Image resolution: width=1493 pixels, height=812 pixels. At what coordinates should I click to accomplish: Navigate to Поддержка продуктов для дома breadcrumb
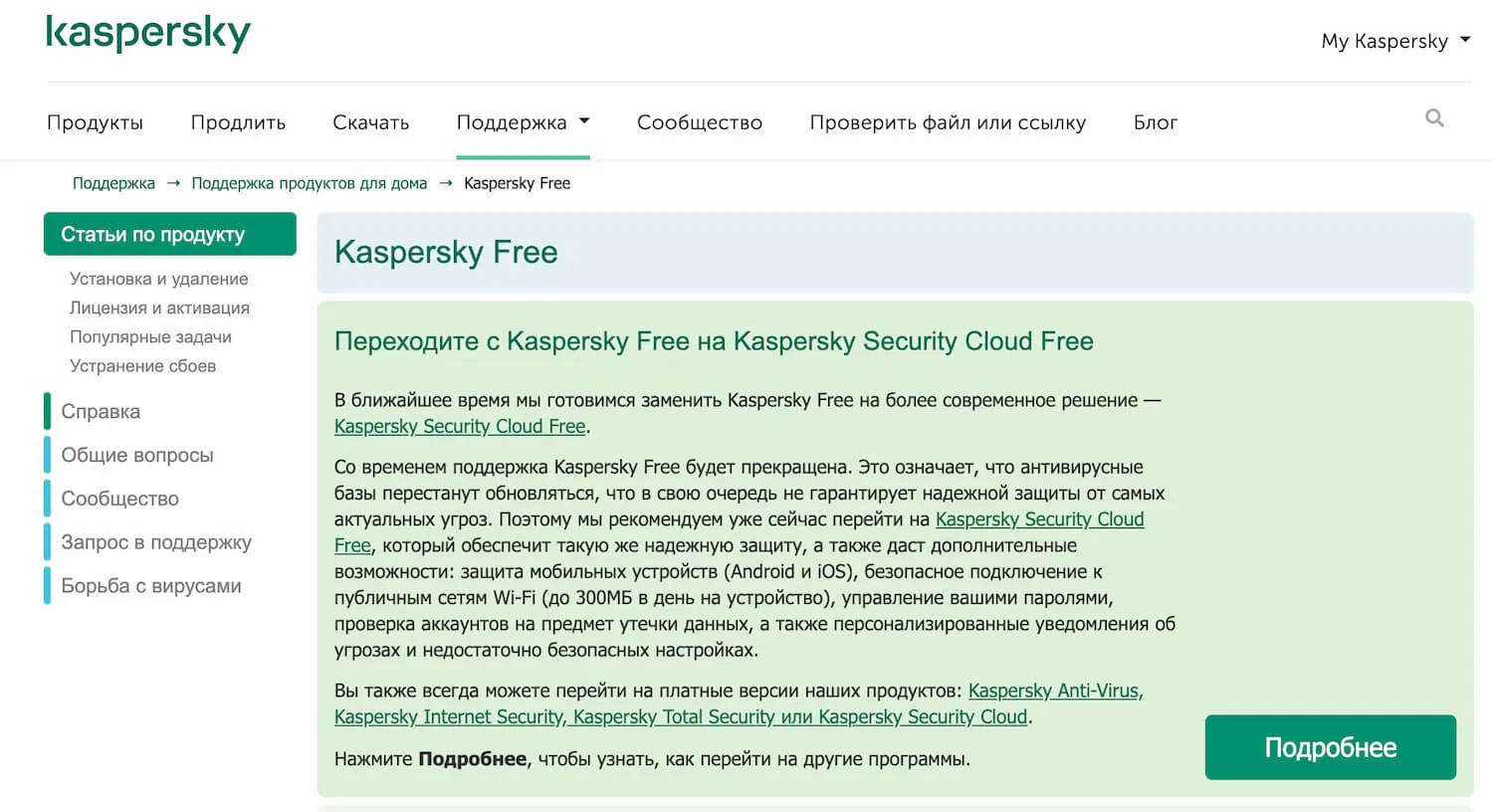(x=309, y=183)
